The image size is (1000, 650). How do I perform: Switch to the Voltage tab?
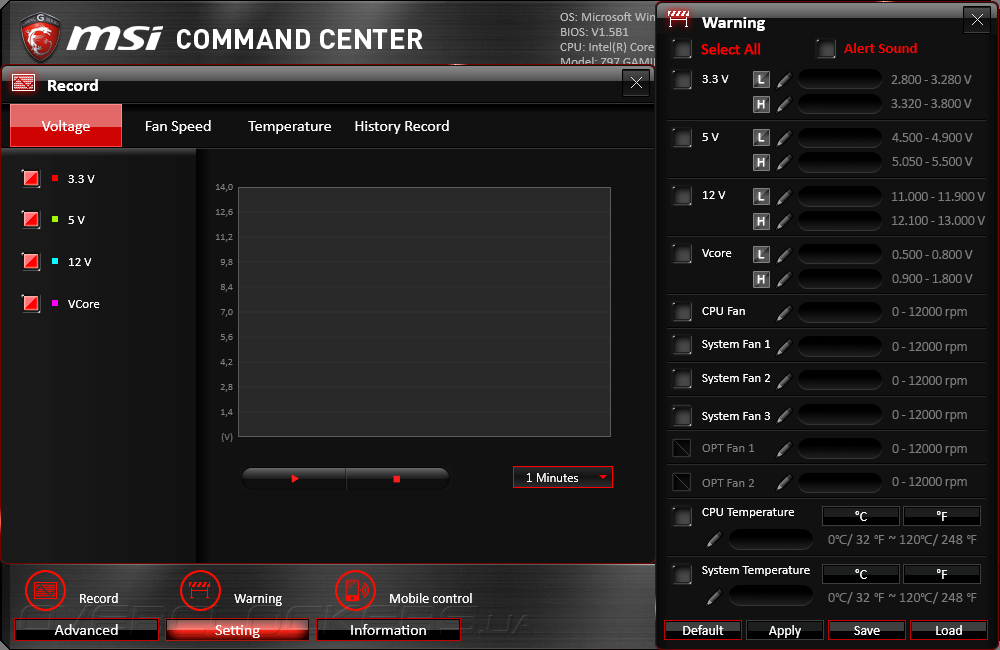(x=66, y=126)
